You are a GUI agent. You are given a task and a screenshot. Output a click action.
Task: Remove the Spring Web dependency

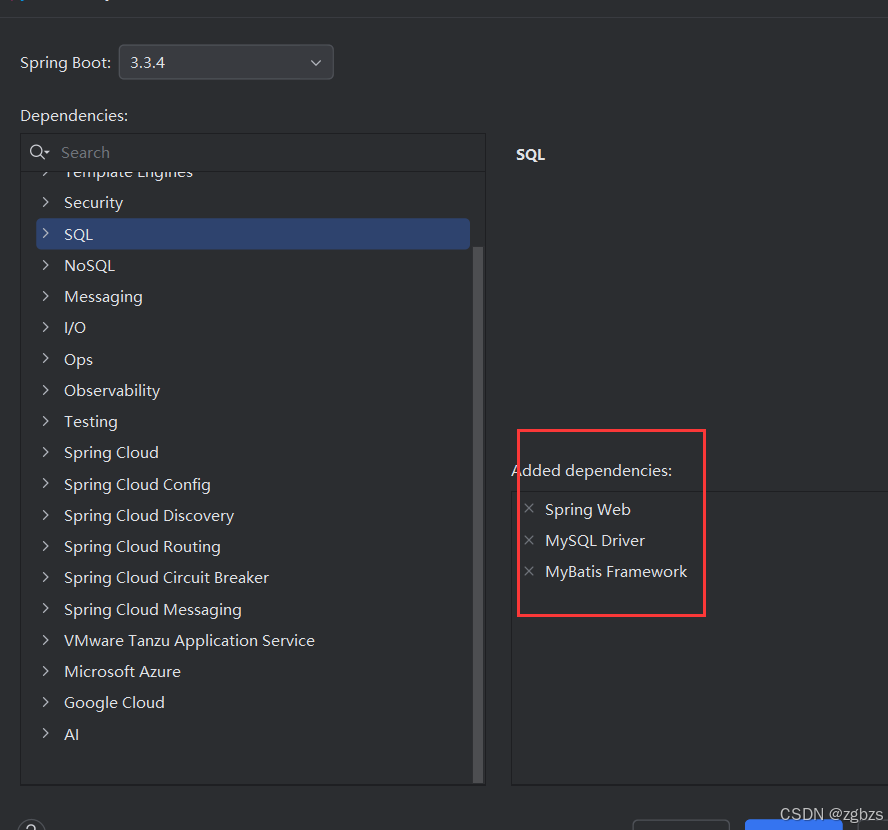click(529, 508)
